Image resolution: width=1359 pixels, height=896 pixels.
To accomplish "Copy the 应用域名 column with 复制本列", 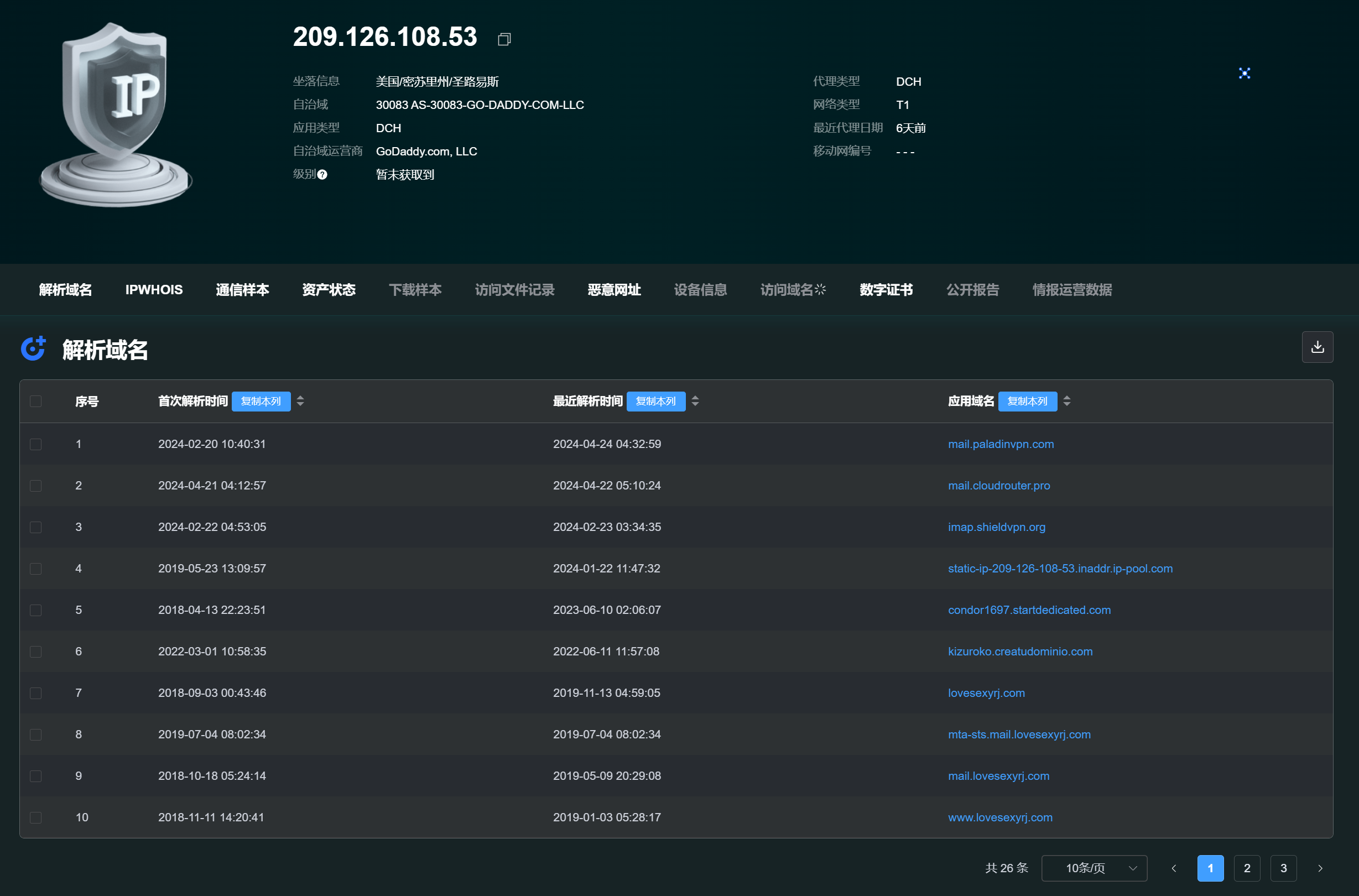I will (x=1027, y=401).
